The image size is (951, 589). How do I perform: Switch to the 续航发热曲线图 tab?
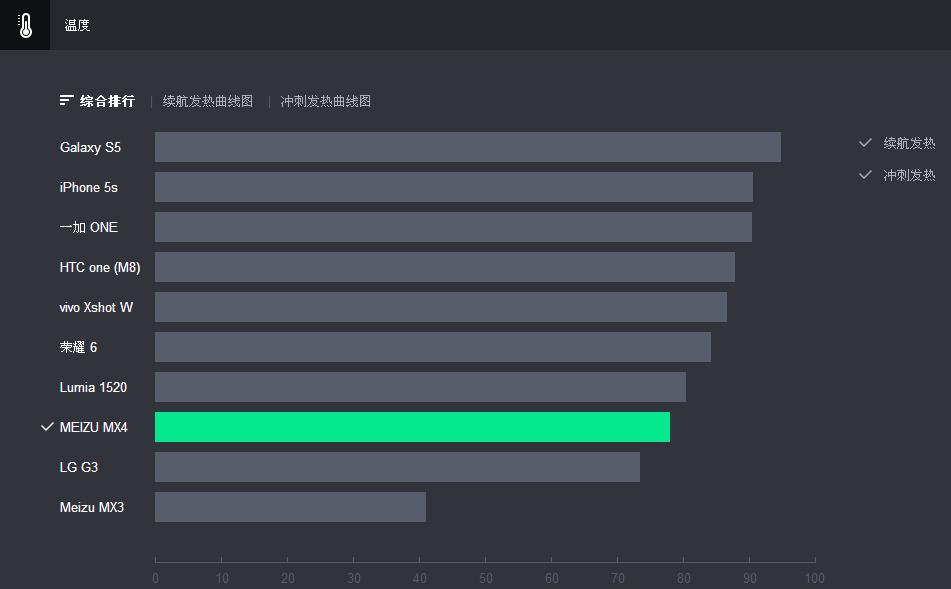(x=207, y=101)
